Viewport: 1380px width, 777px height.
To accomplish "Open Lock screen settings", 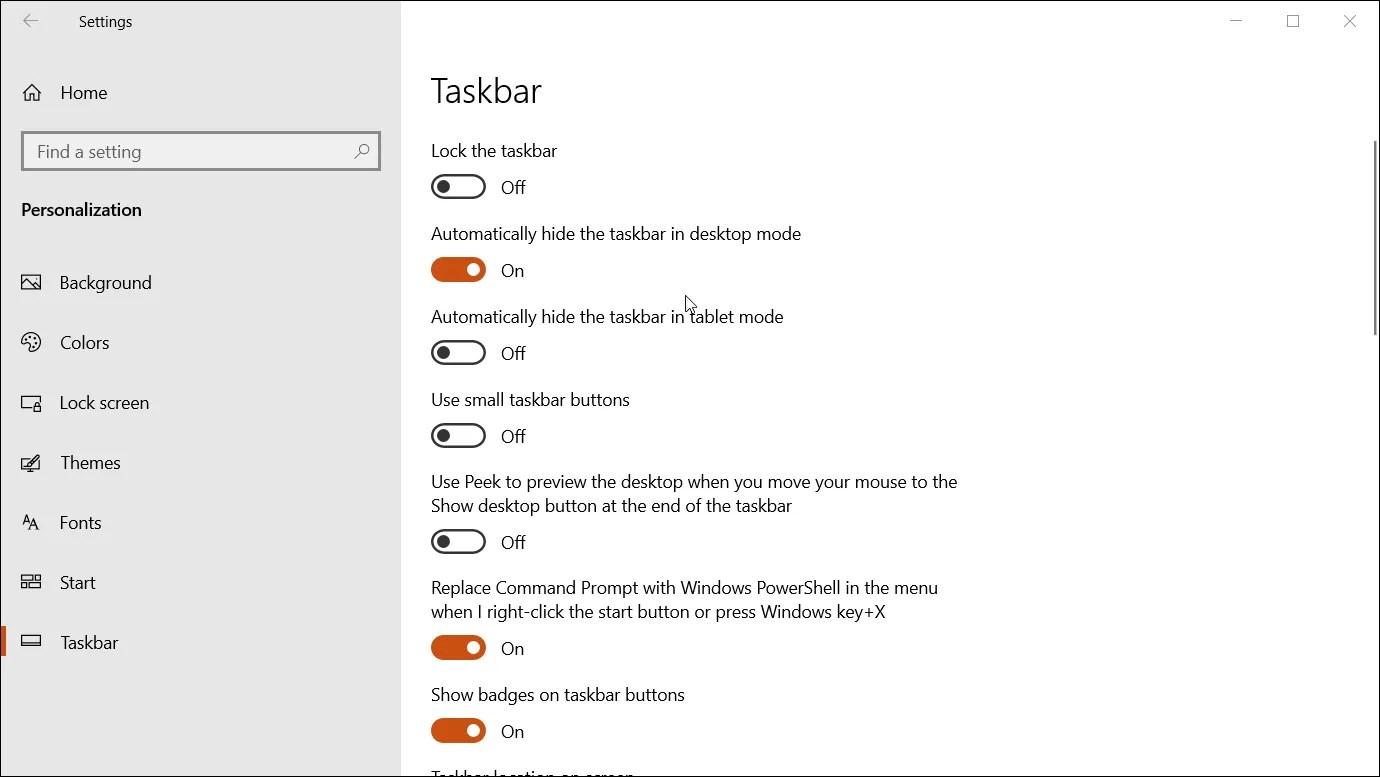I will (x=200, y=403).
